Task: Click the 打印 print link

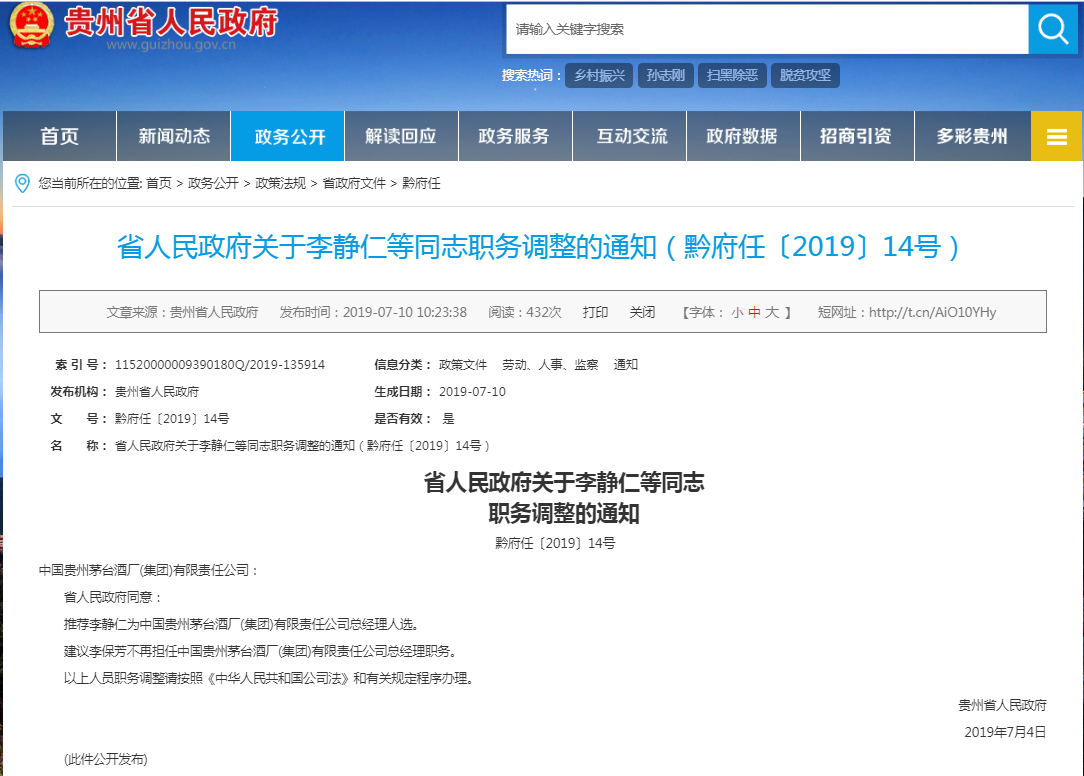Action: click(x=595, y=312)
